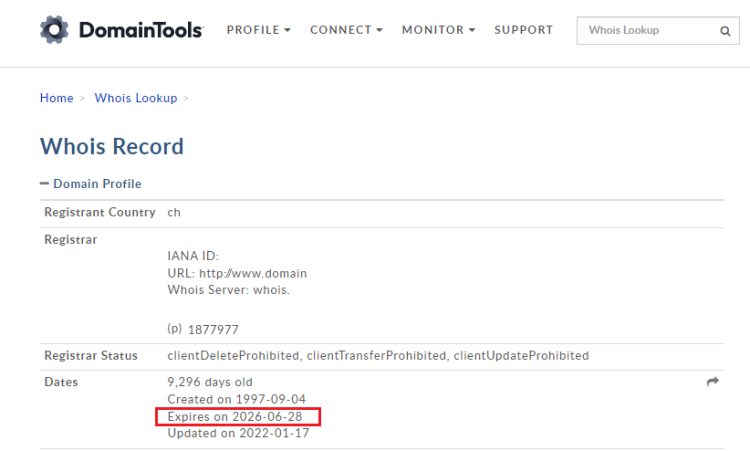Click the magnifier search icon
This screenshot has width=750, height=451.
pyautogui.click(x=725, y=31)
